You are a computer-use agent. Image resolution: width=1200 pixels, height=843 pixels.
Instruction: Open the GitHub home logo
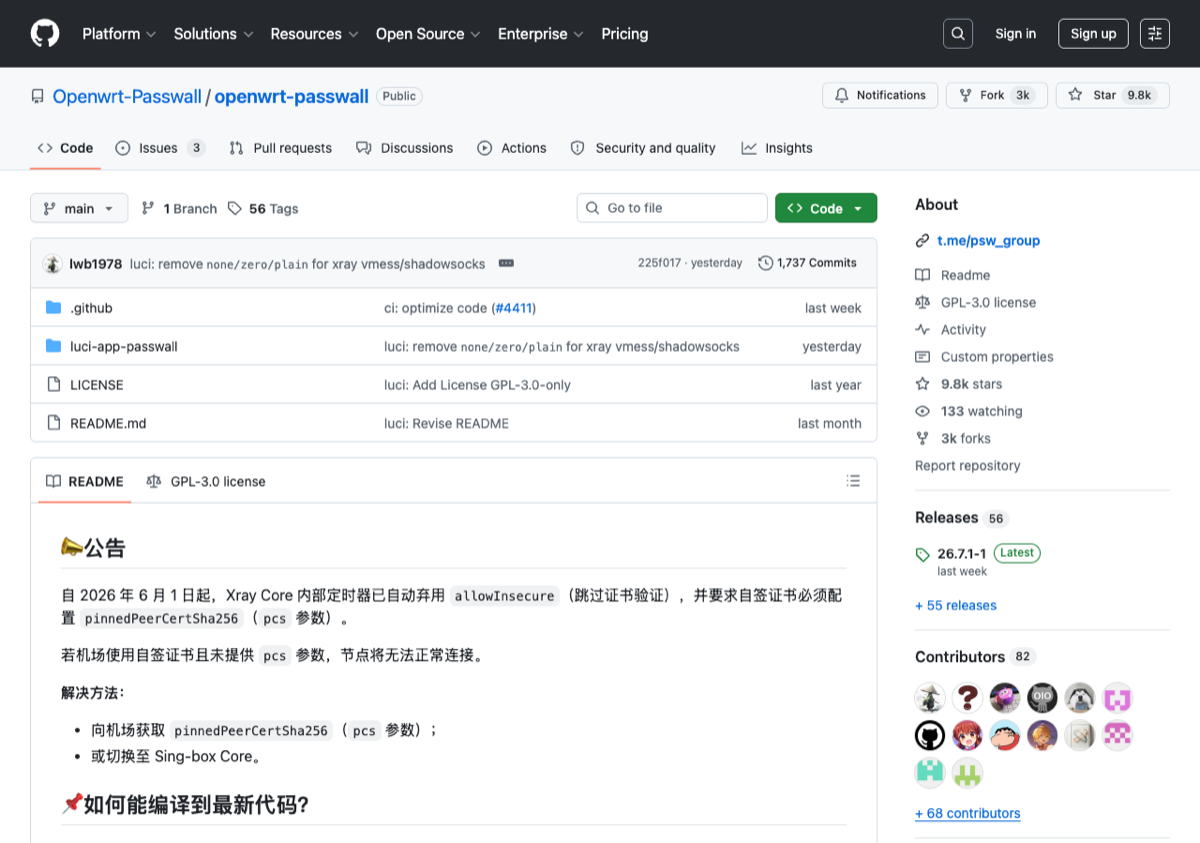[45, 33]
